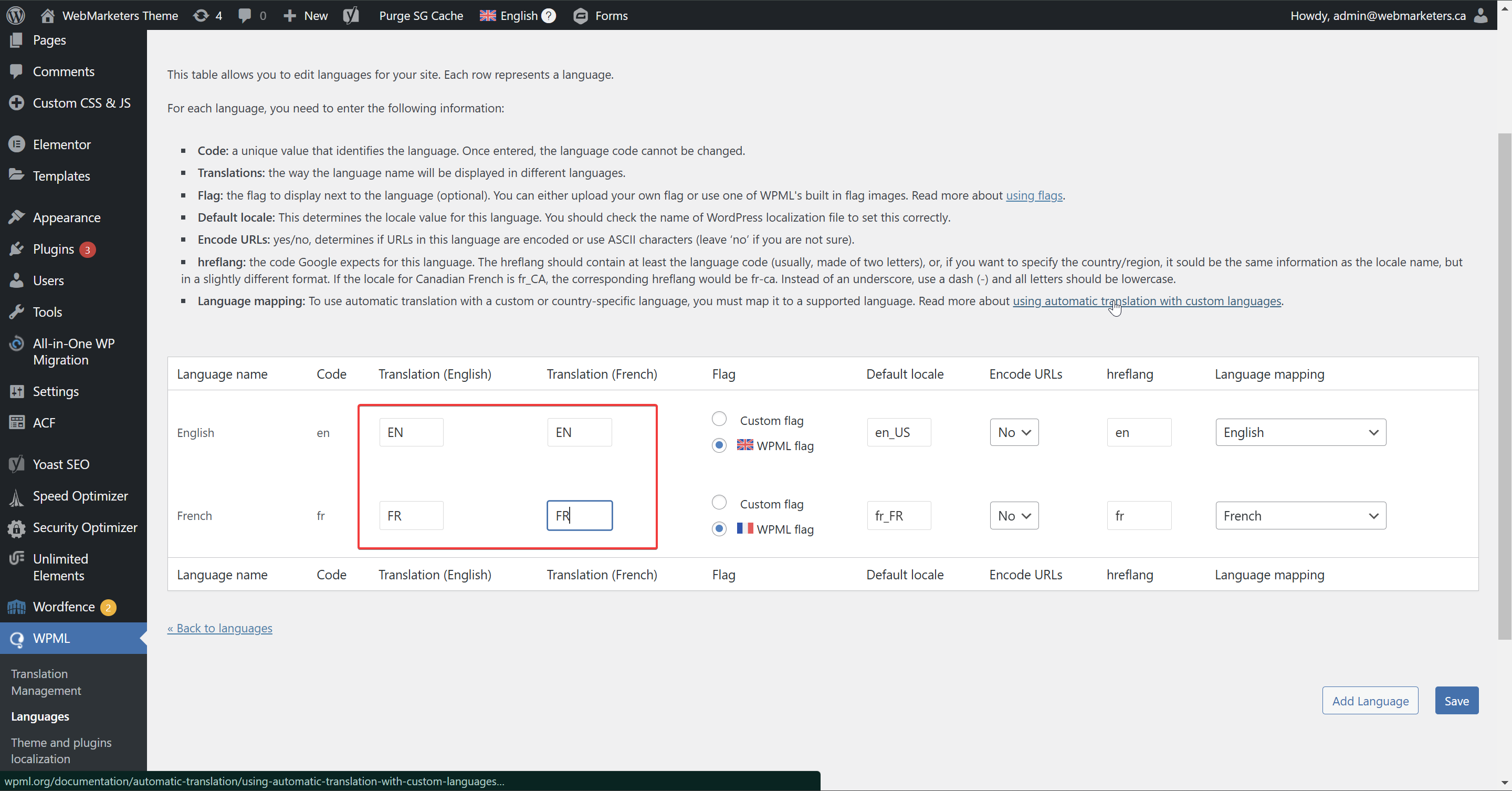
Task: Open Encode URLs dropdown for English
Action: pos(1014,432)
